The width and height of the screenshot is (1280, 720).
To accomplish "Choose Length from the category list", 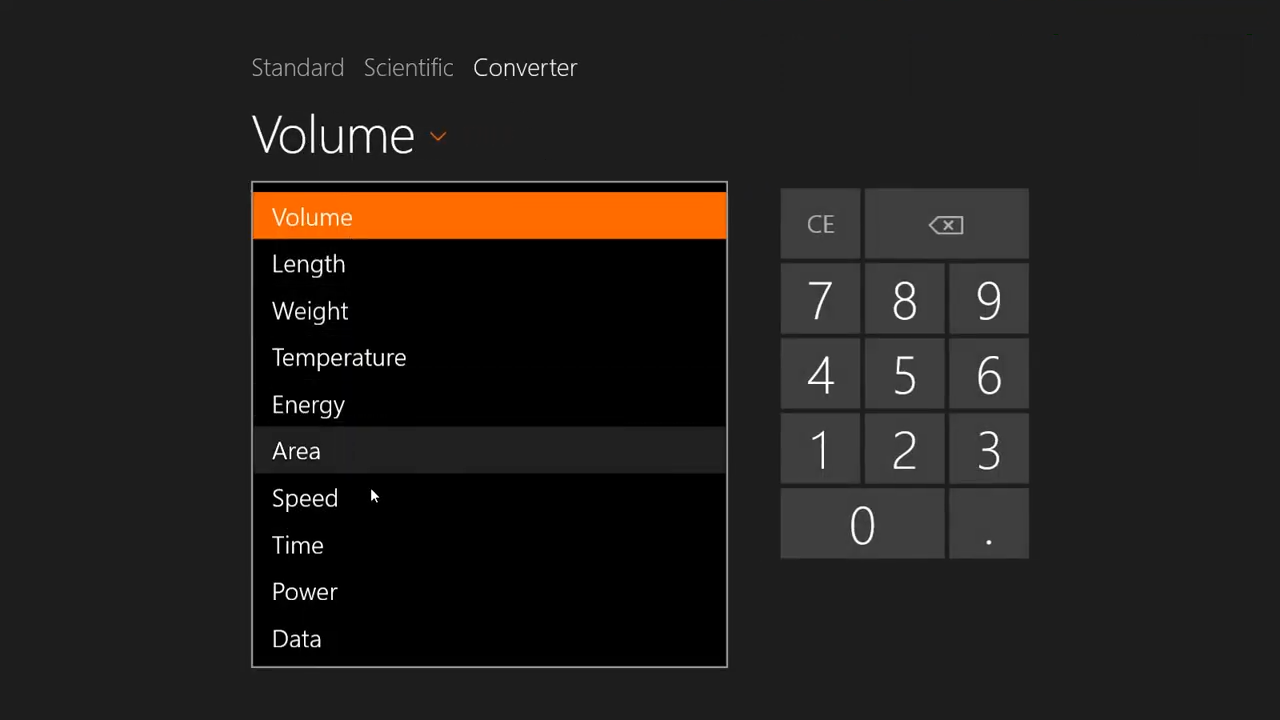I will coord(308,264).
